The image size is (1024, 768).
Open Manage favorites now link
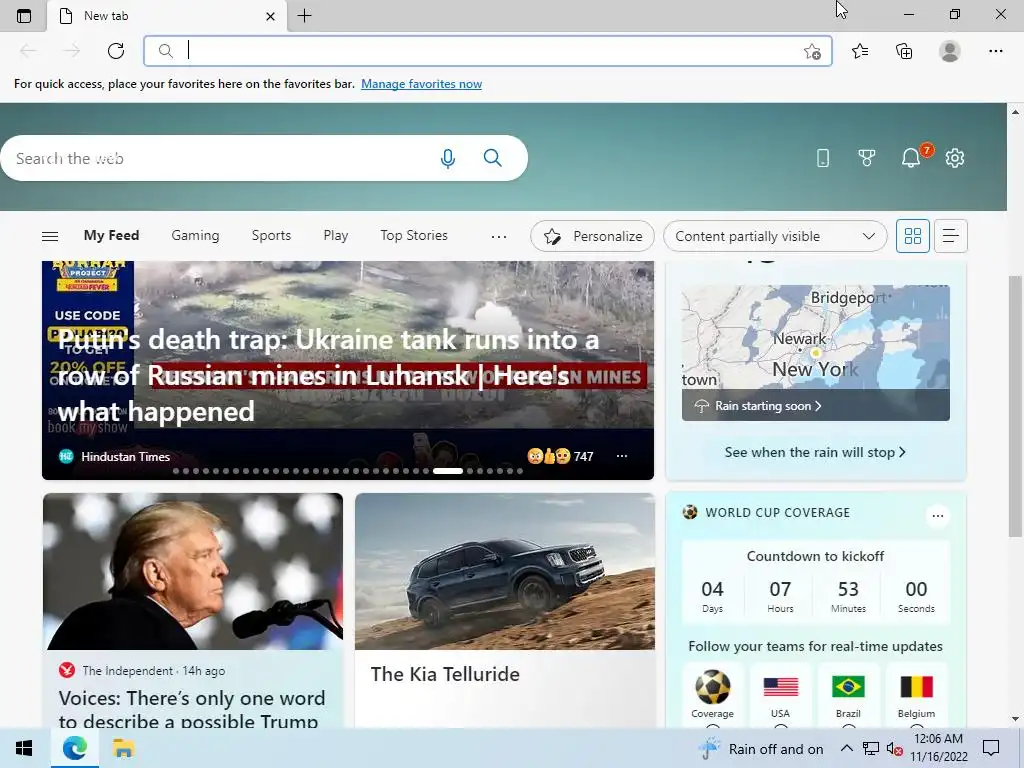(x=421, y=84)
